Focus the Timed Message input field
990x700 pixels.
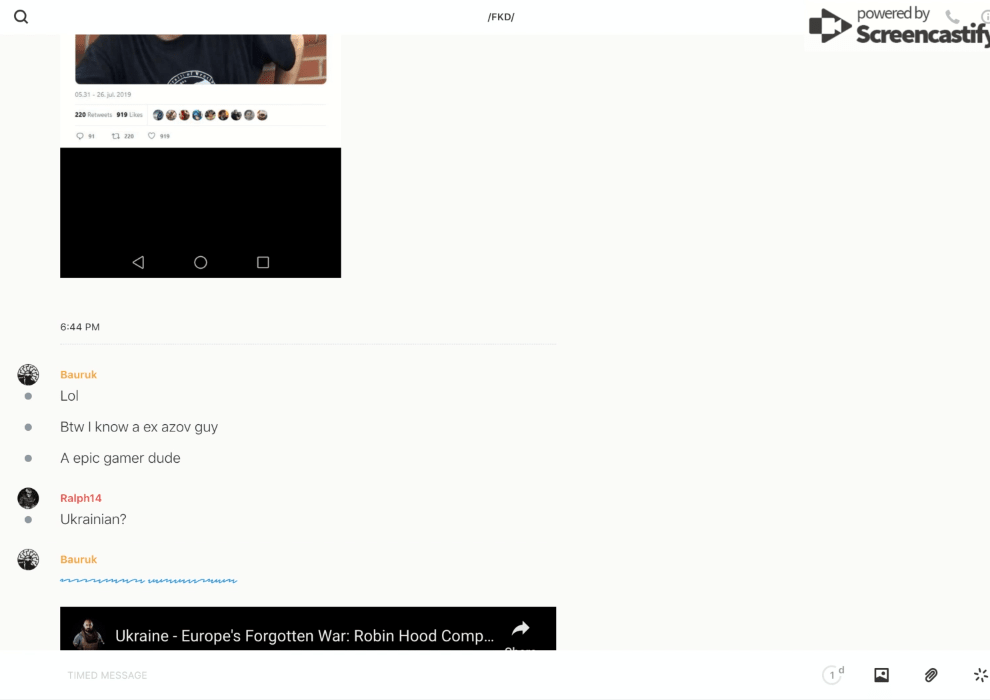click(x=400, y=675)
